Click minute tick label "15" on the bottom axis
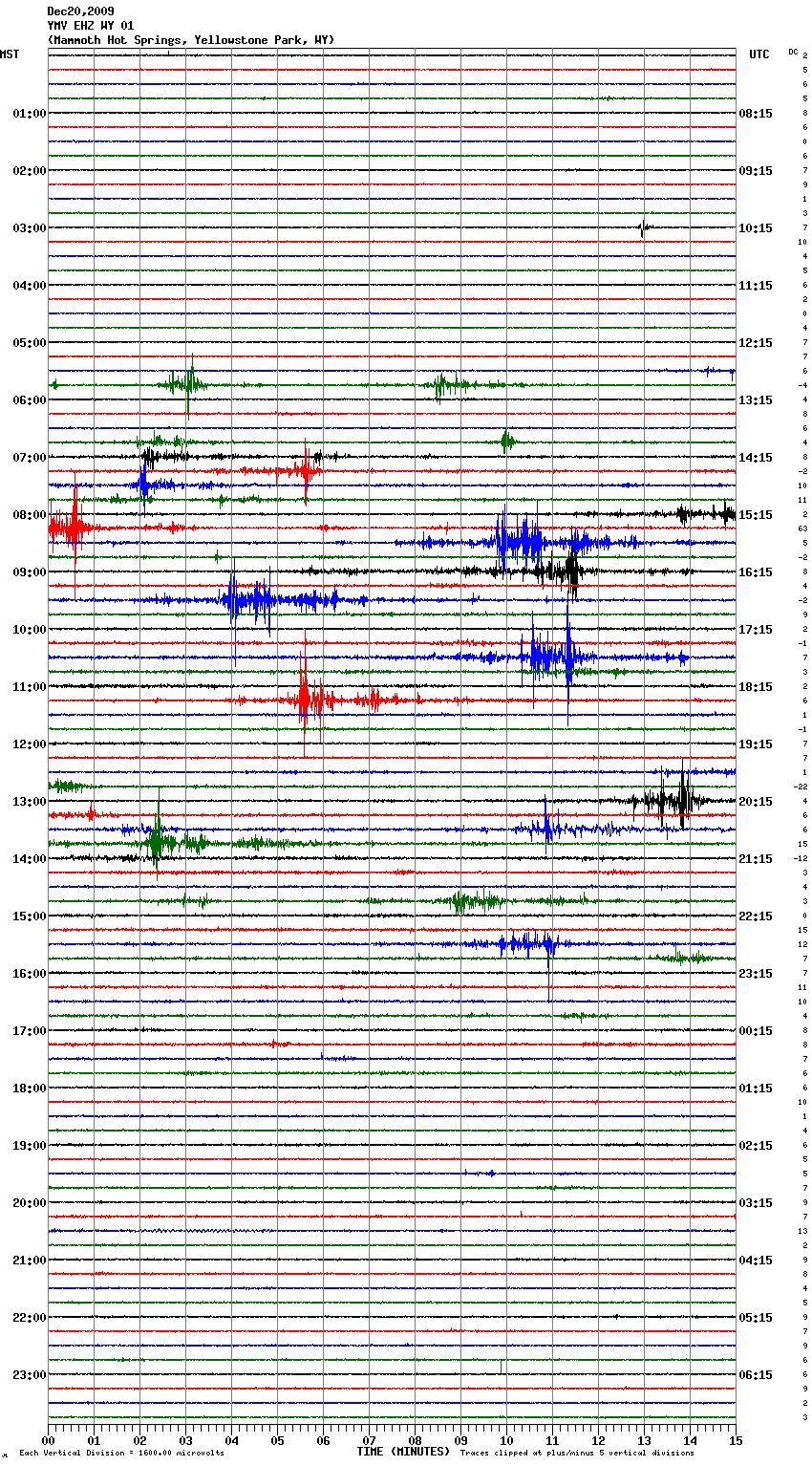 coord(736,1441)
